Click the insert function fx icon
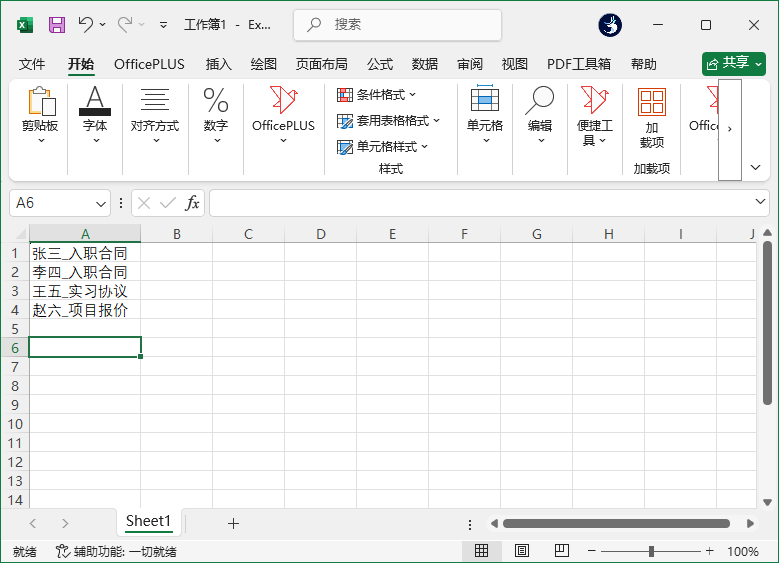 point(192,203)
